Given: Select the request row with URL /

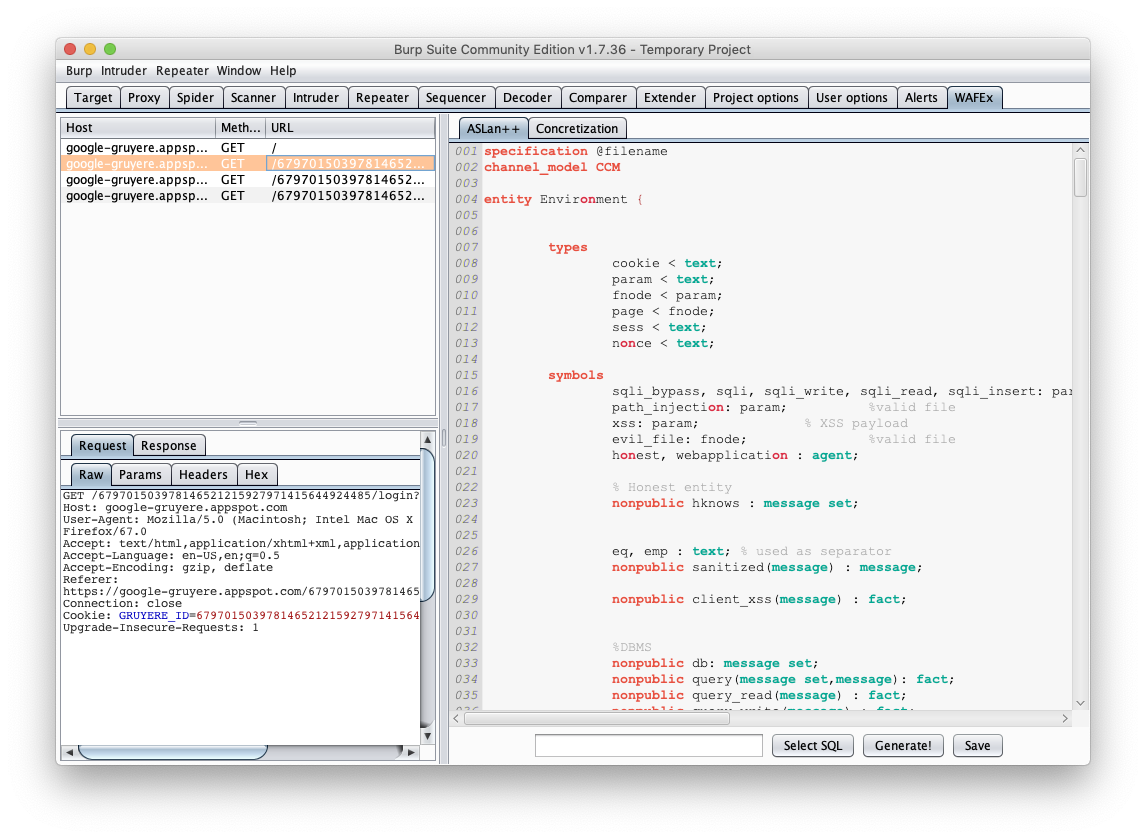Looking at the screenshot, I should click(x=248, y=148).
